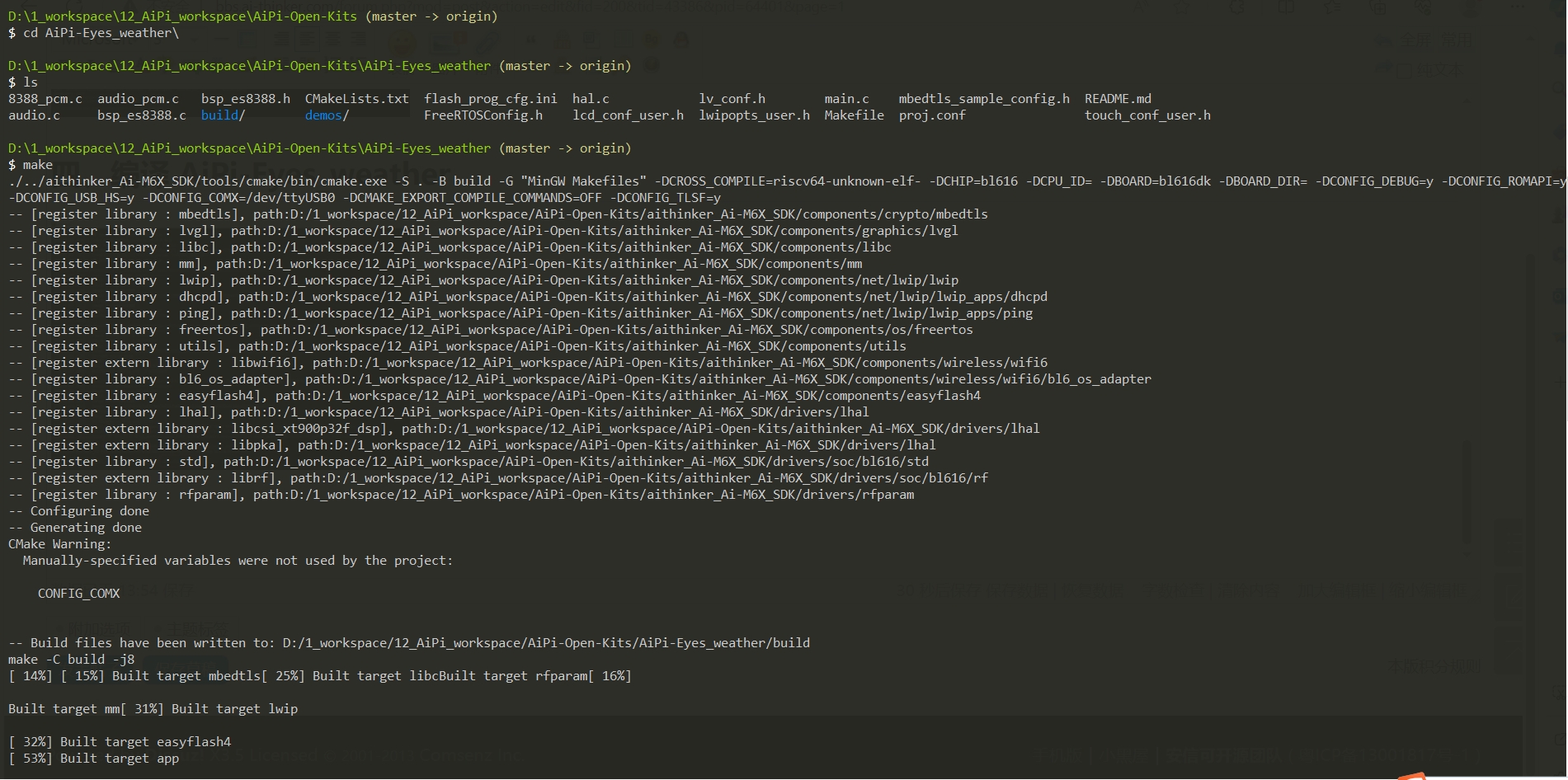Click the 'register library : libc' line

pyautogui.click(x=450, y=247)
